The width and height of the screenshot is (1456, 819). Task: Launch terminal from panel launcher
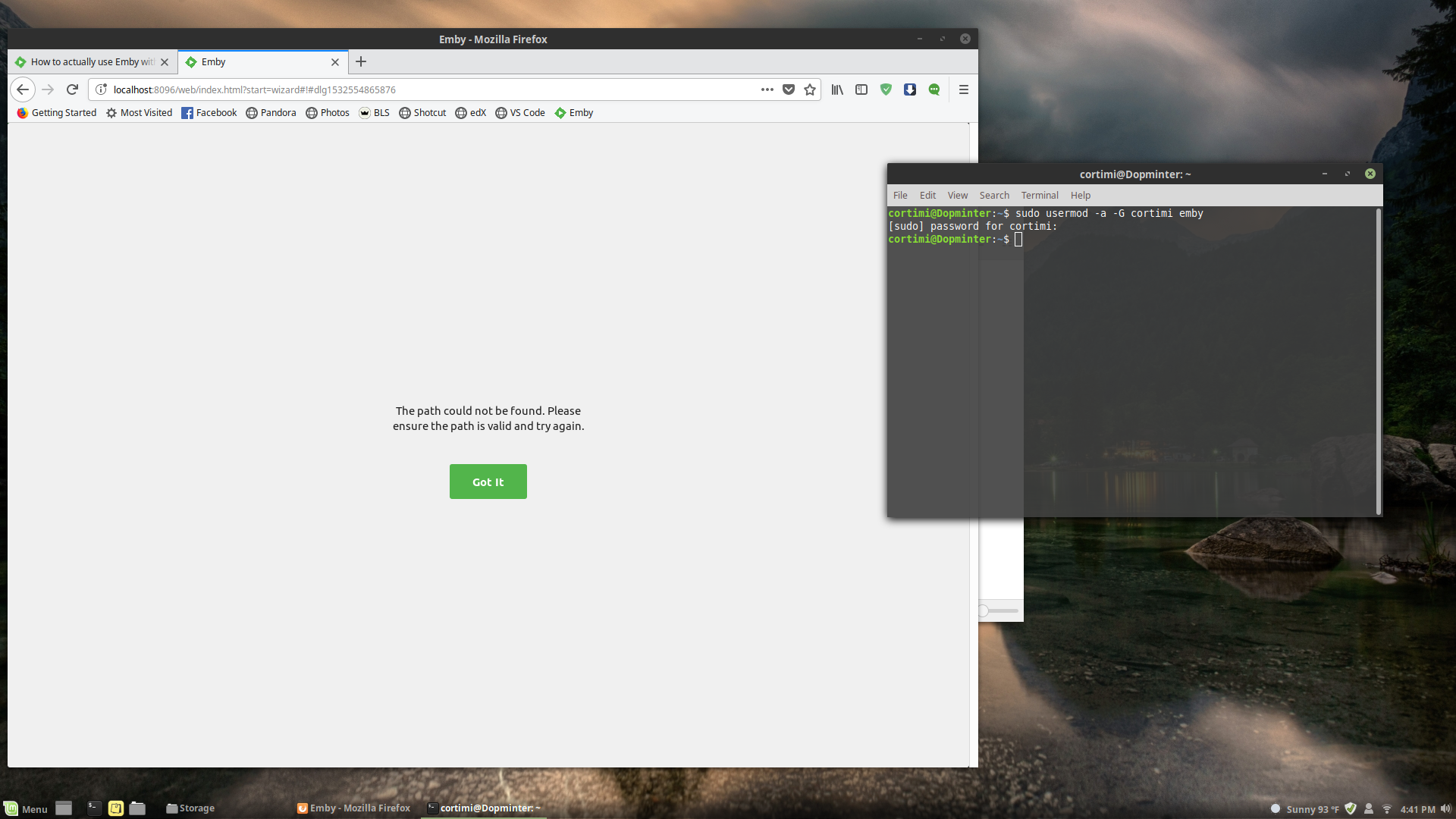(94, 808)
